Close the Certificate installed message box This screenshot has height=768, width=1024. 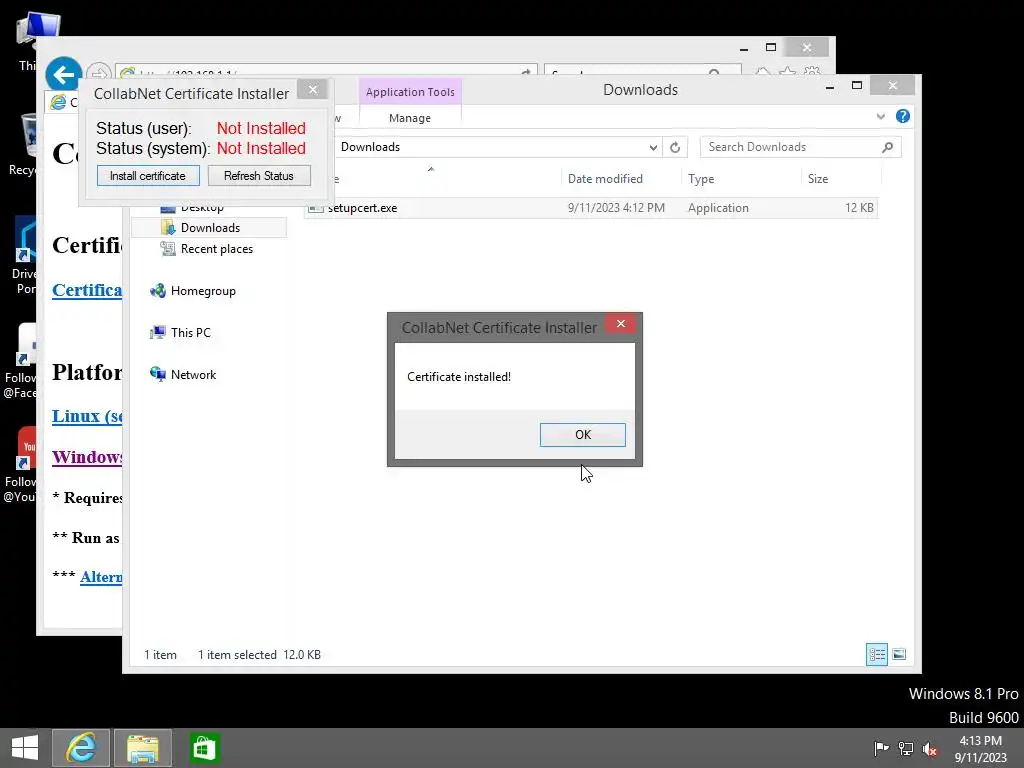pyautogui.click(x=620, y=324)
